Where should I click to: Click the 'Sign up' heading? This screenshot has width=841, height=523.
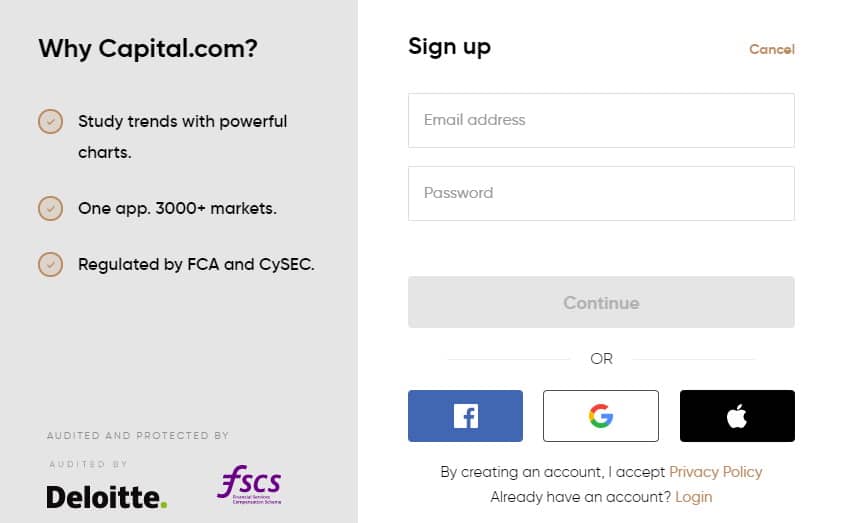point(449,47)
